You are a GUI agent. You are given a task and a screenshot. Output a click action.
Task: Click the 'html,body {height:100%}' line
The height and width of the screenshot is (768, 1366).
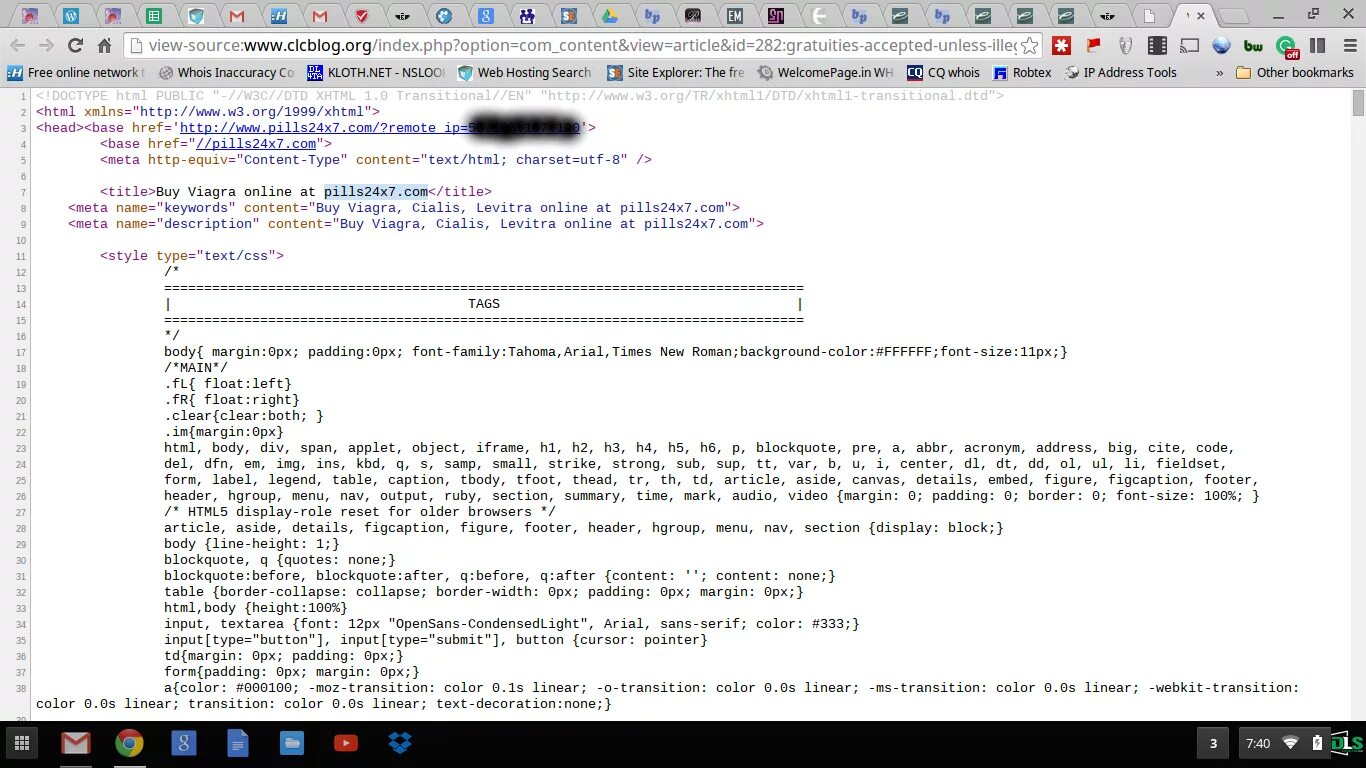(256, 608)
